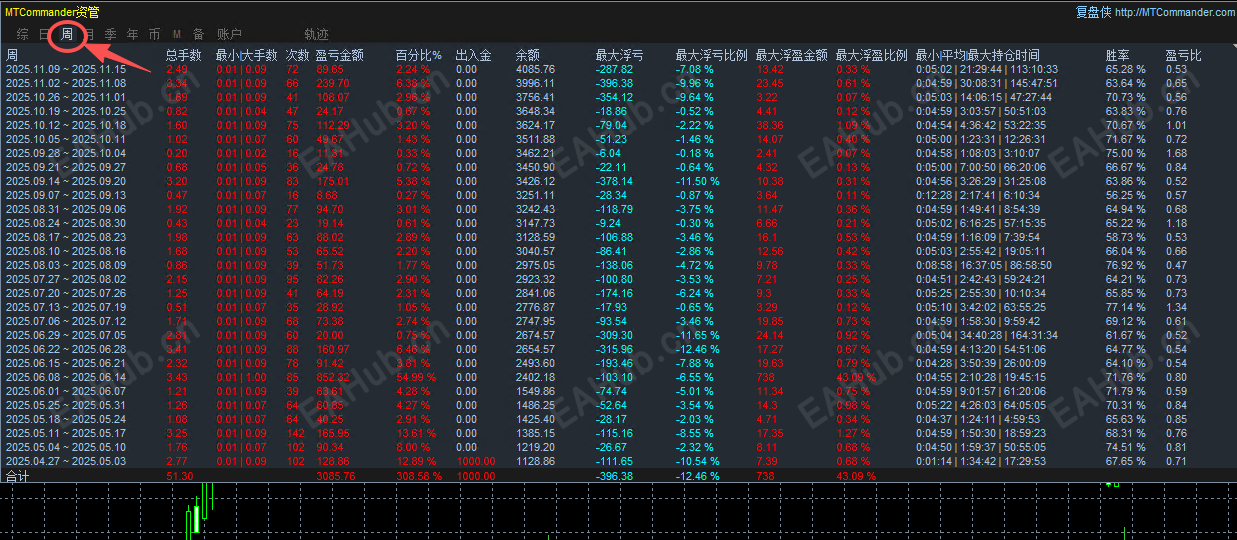Screen dimensions: 1237x540
Task: Click the 最小|平均|最大持仓时间 header
Action: [x=977, y=55]
